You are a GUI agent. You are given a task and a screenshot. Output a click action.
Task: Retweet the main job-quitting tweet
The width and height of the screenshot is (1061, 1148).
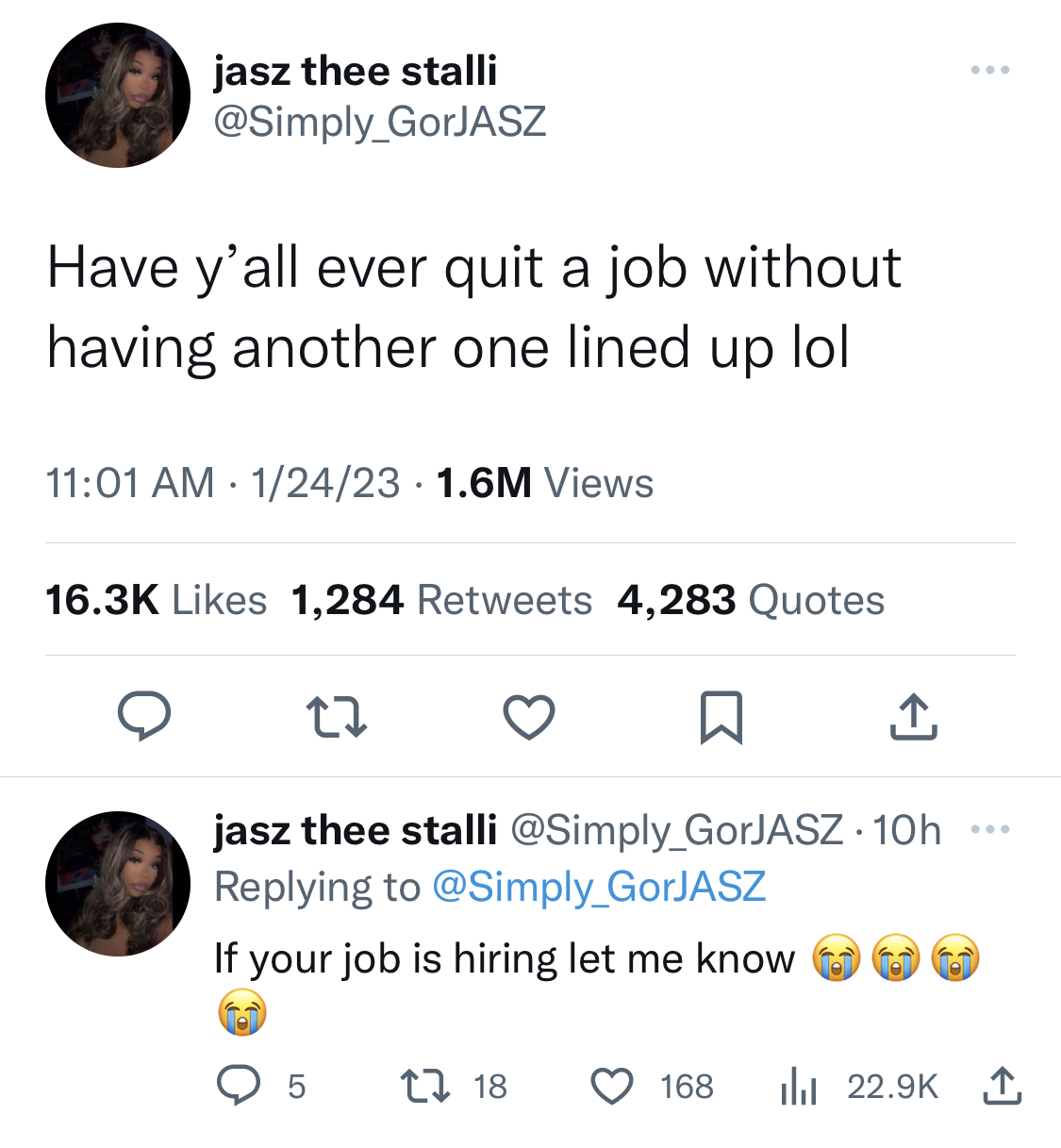[x=338, y=717]
